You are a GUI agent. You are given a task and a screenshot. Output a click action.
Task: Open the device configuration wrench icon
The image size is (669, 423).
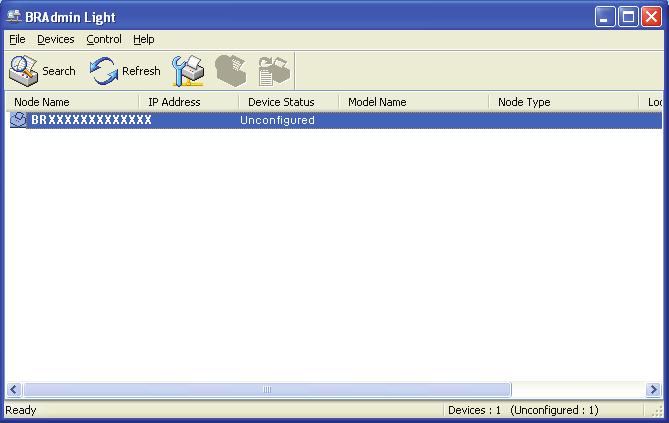(x=188, y=70)
